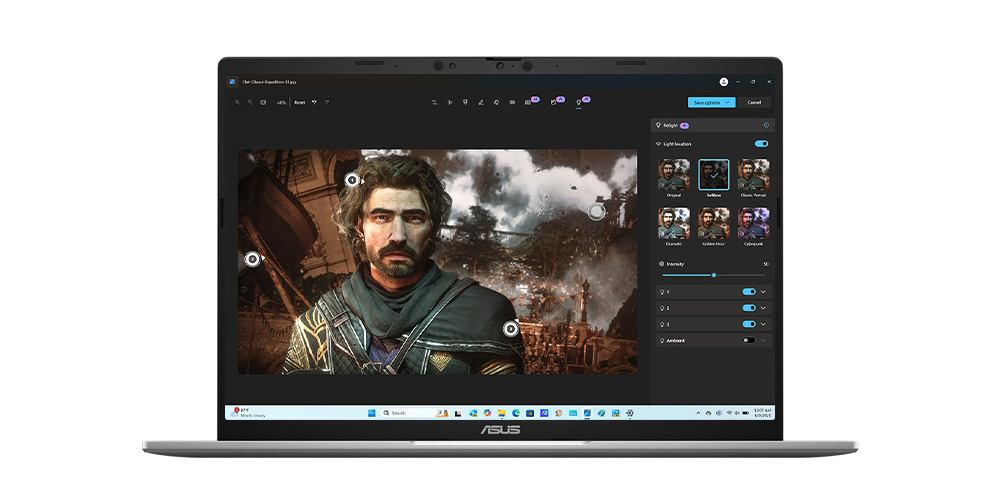Image resolution: width=1000 pixels, height=500 pixels.
Task: Open the Super resolution AI tool
Action: (528, 102)
